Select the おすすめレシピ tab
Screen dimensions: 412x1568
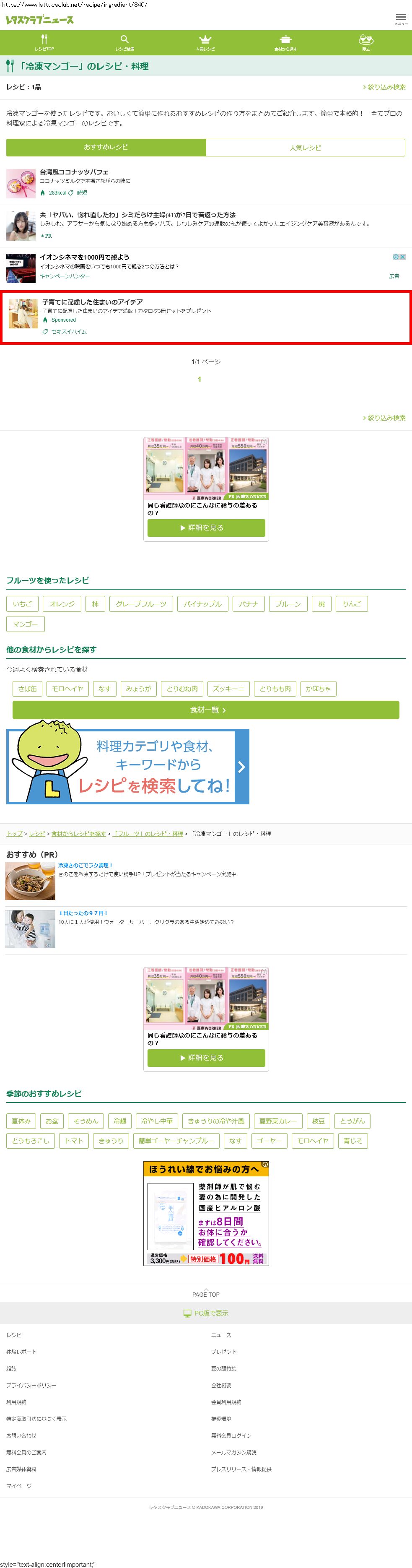pos(106,147)
